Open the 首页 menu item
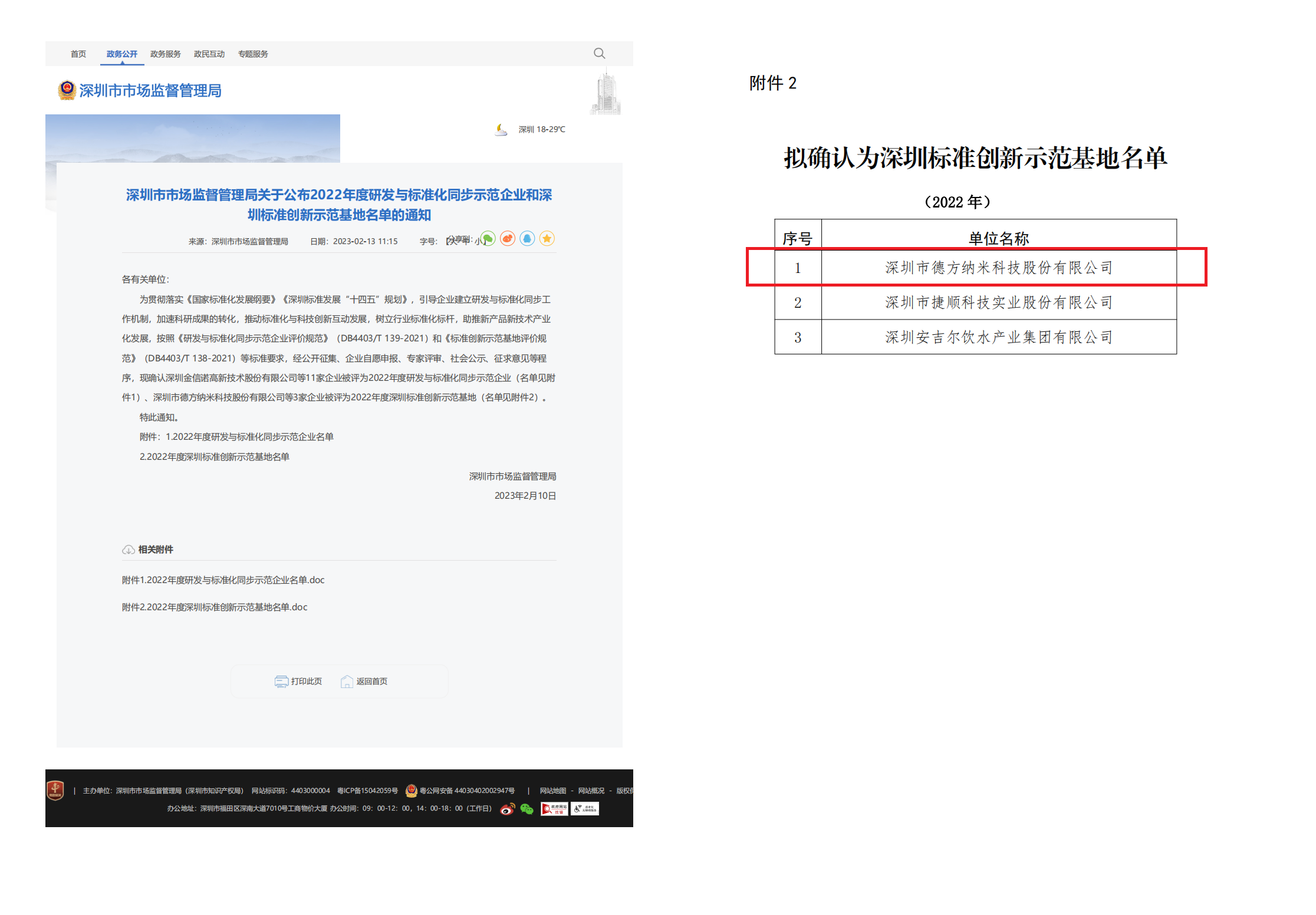 click(78, 54)
